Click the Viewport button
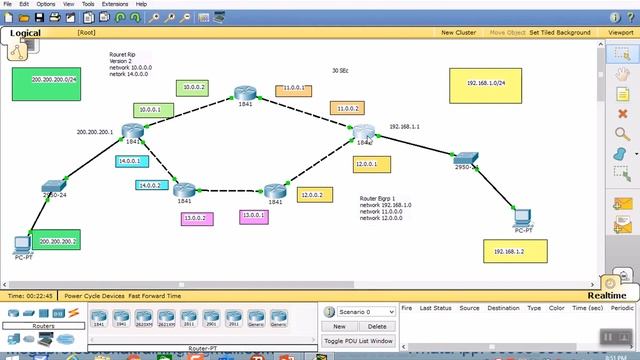The width and height of the screenshot is (640, 360). click(621, 32)
